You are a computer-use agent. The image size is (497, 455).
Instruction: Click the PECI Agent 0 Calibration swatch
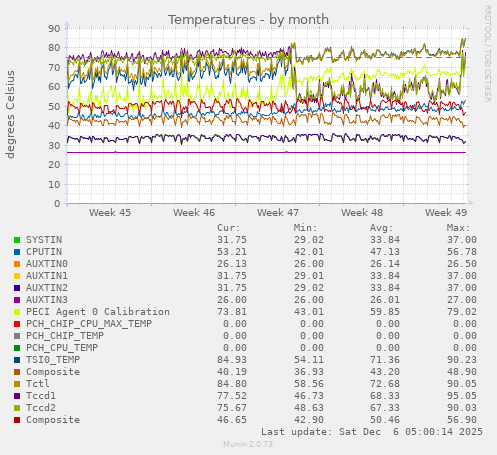point(17,312)
